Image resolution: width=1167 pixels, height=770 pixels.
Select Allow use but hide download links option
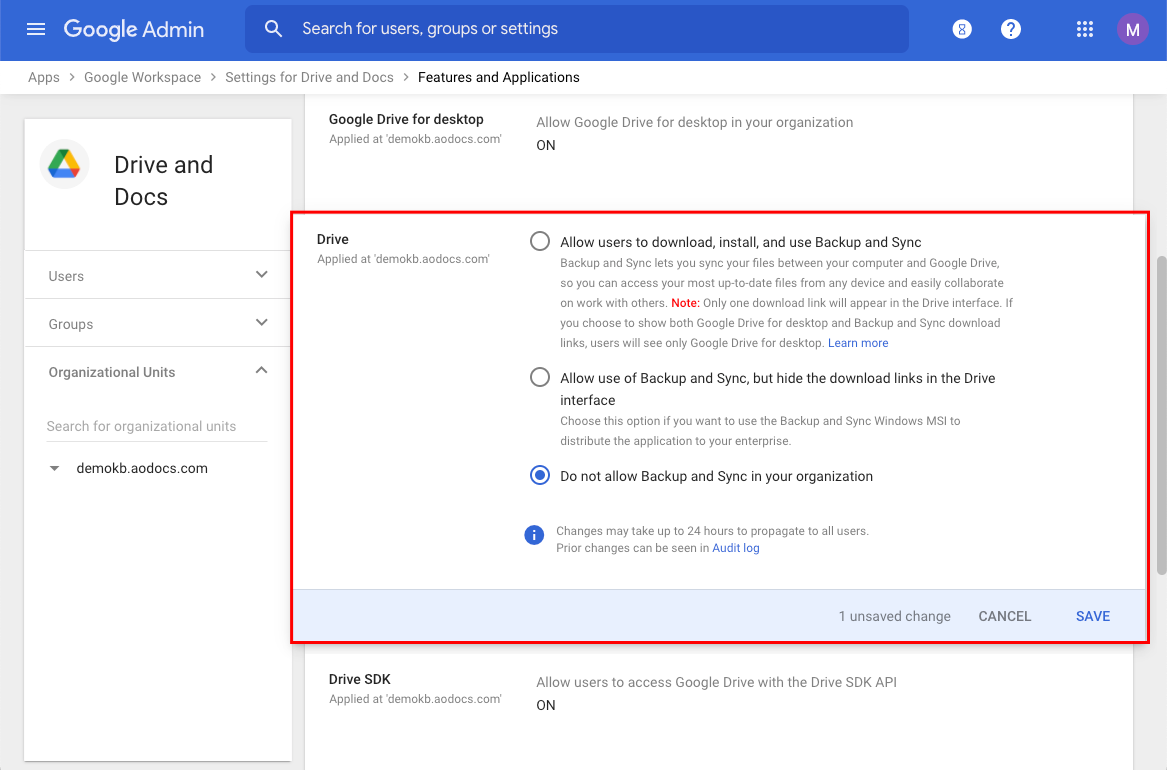click(540, 377)
